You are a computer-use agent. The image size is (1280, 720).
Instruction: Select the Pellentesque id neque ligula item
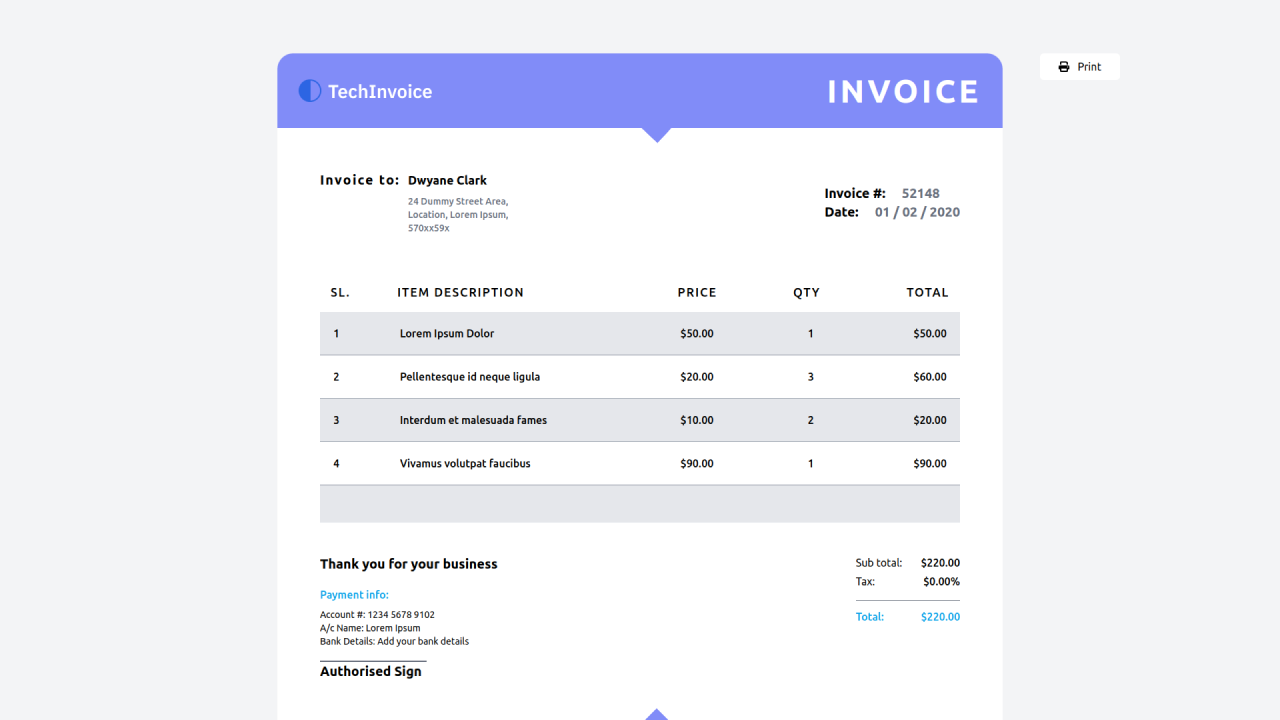click(x=470, y=377)
